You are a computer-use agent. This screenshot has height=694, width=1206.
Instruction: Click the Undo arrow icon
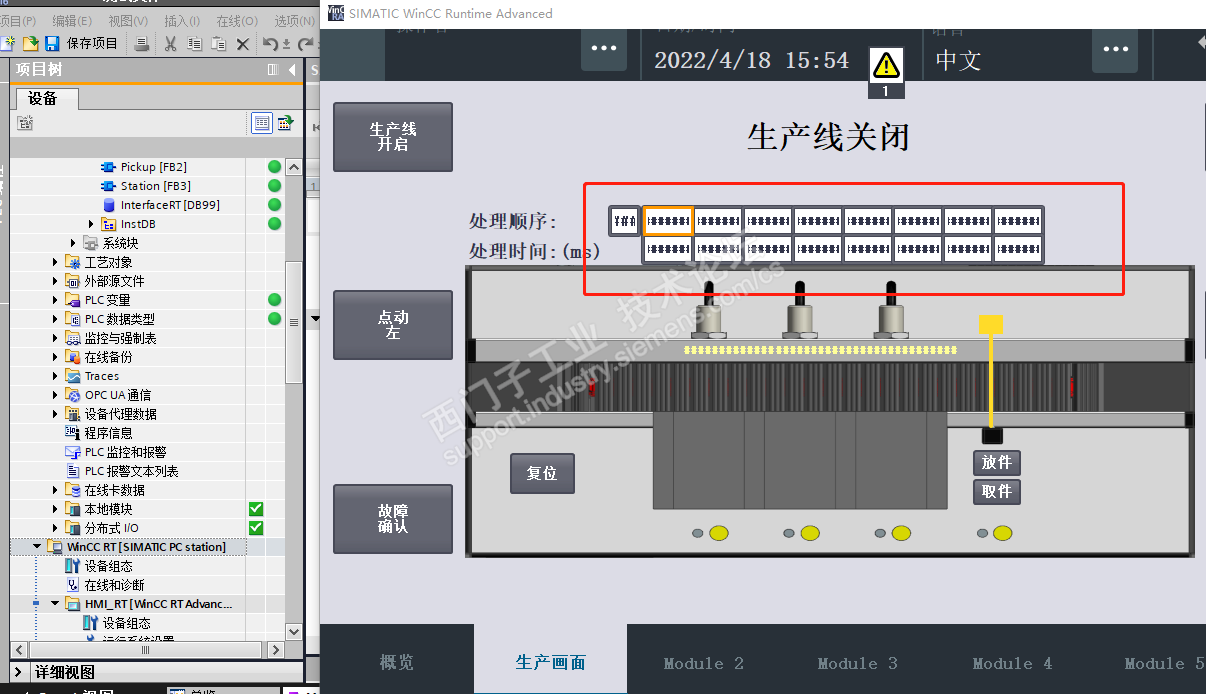click(270, 43)
